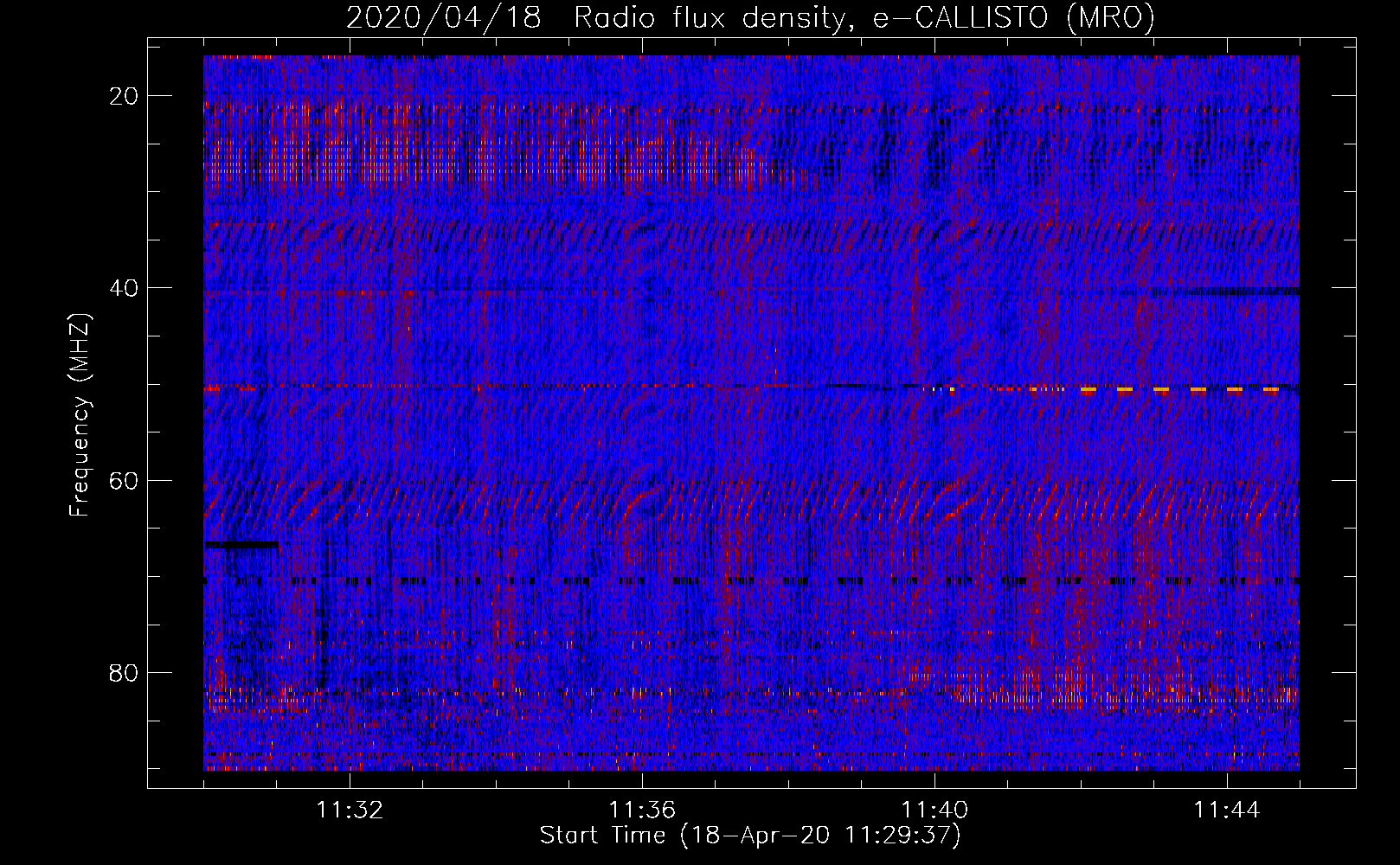Click the 40 MHz frequency tick label
This screenshot has height=865, width=1400.
pyautogui.click(x=124, y=288)
